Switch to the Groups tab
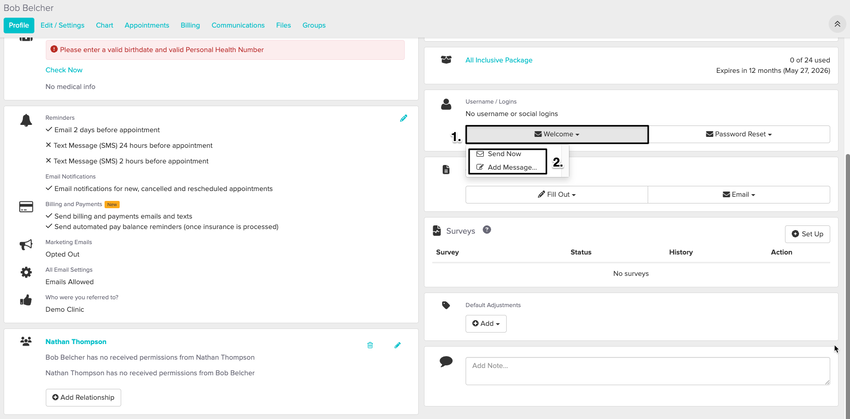The width and height of the screenshot is (850, 419). 314,25
